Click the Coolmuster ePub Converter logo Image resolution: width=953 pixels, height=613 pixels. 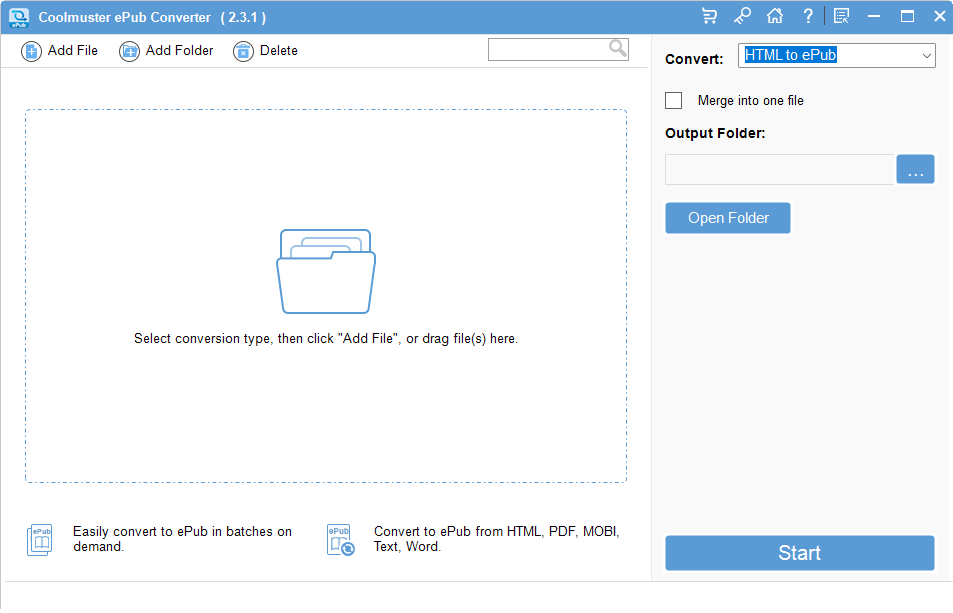18,16
